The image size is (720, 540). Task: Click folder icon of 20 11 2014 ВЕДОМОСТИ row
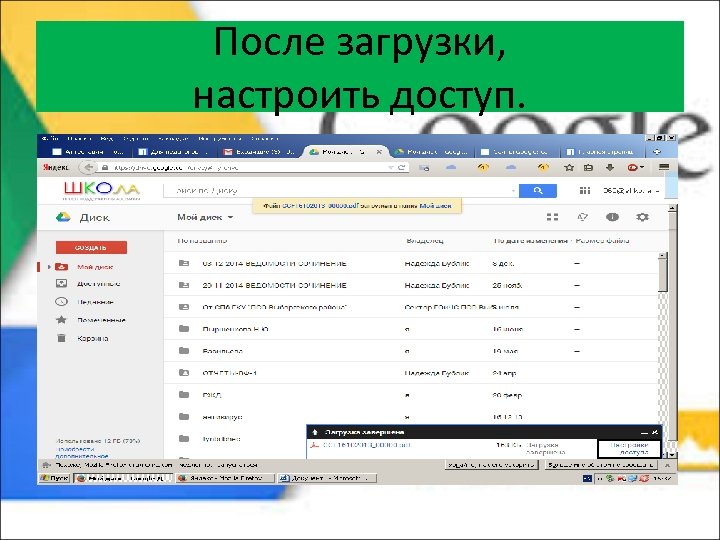[184, 285]
